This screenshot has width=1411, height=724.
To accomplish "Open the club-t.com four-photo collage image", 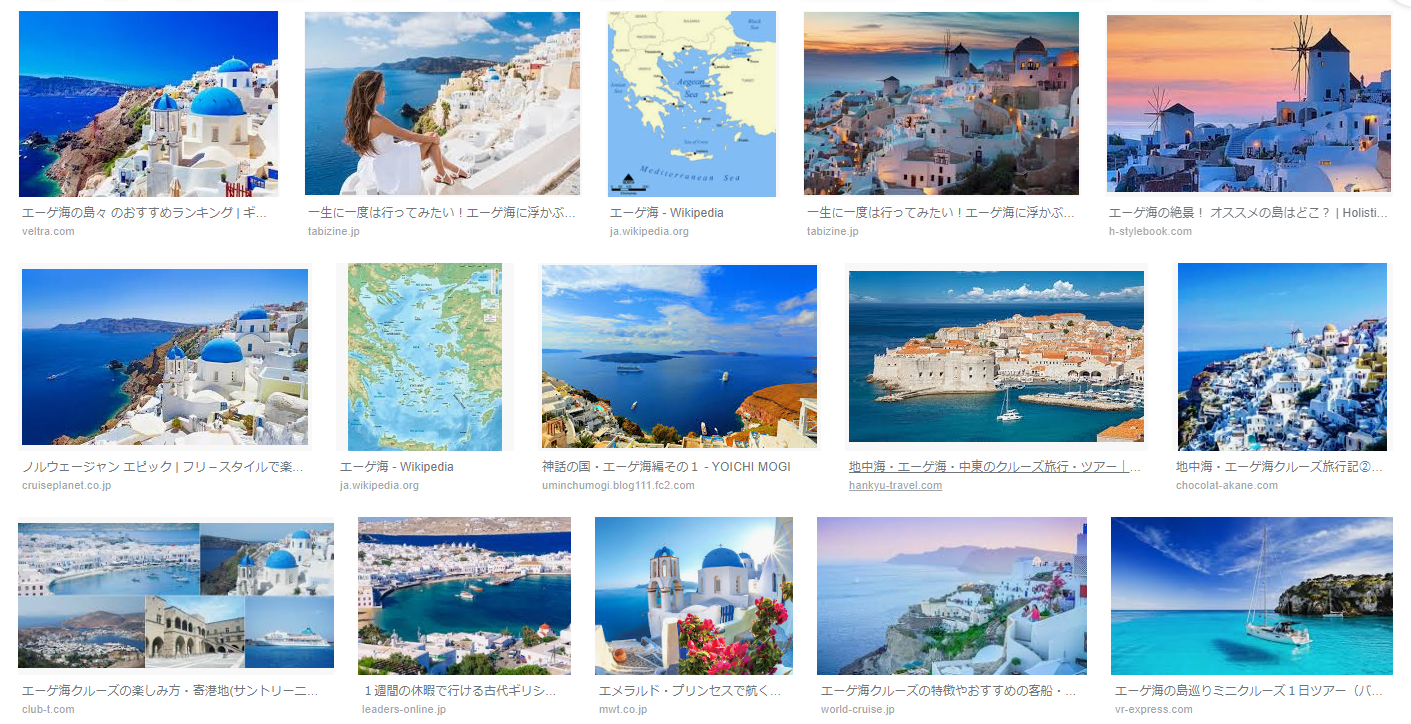I will [x=176, y=595].
